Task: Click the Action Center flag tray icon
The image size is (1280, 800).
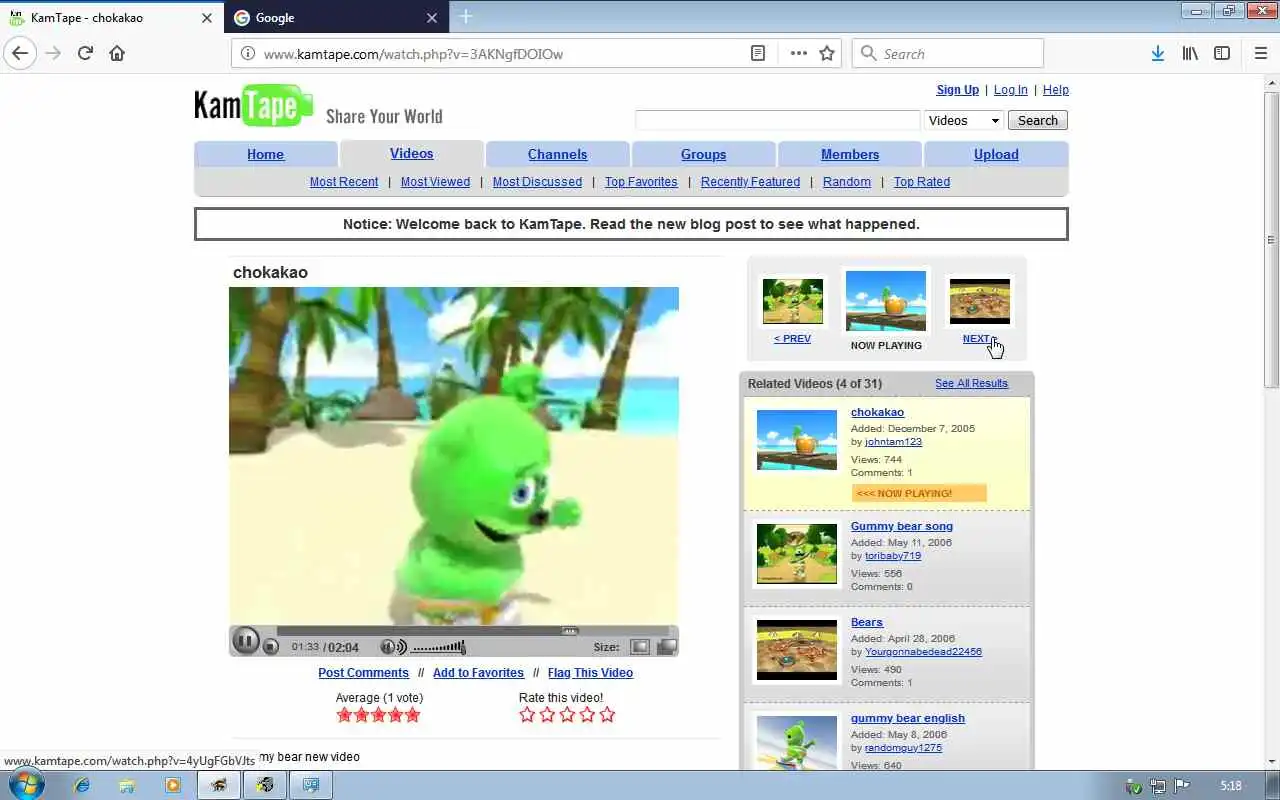Action: pos(1182,785)
